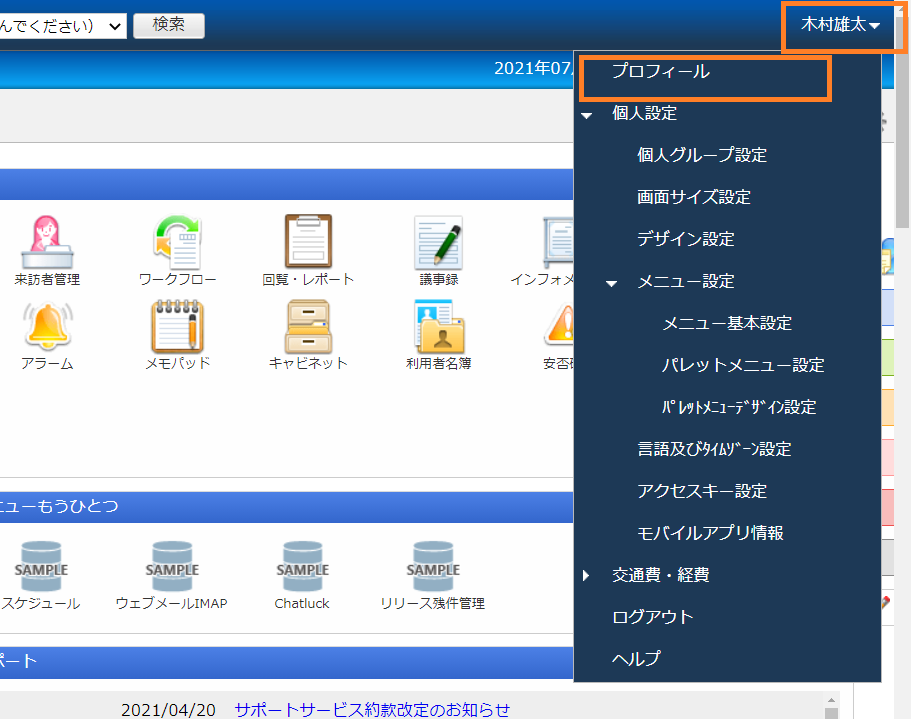Open the 利用者名簿 user directory icon
The width and height of the screenshot is (911, 719).
[439, 325]
